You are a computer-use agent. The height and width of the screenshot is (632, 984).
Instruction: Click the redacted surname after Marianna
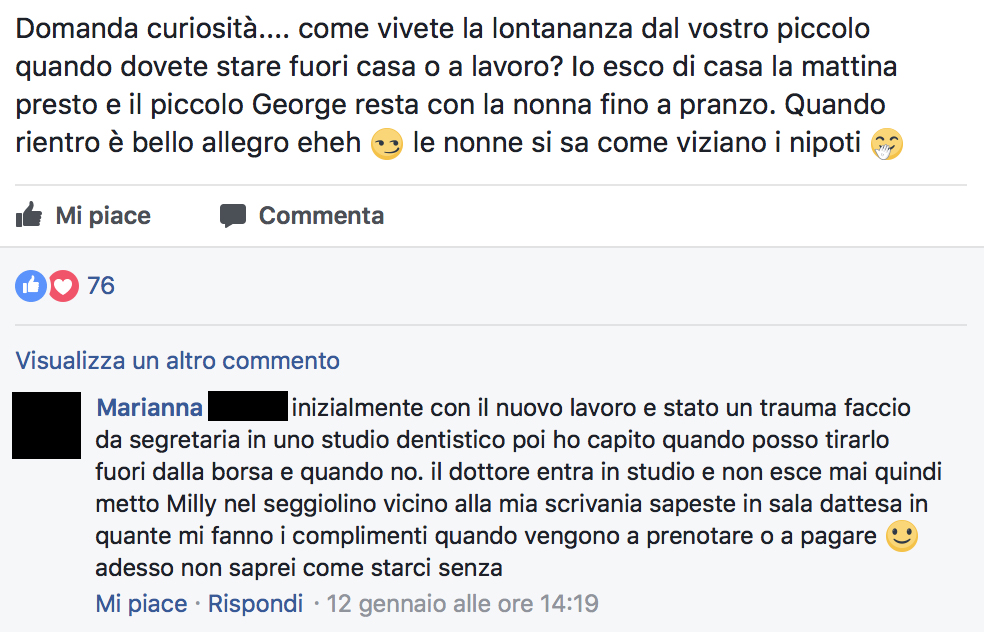pos(248,406)
